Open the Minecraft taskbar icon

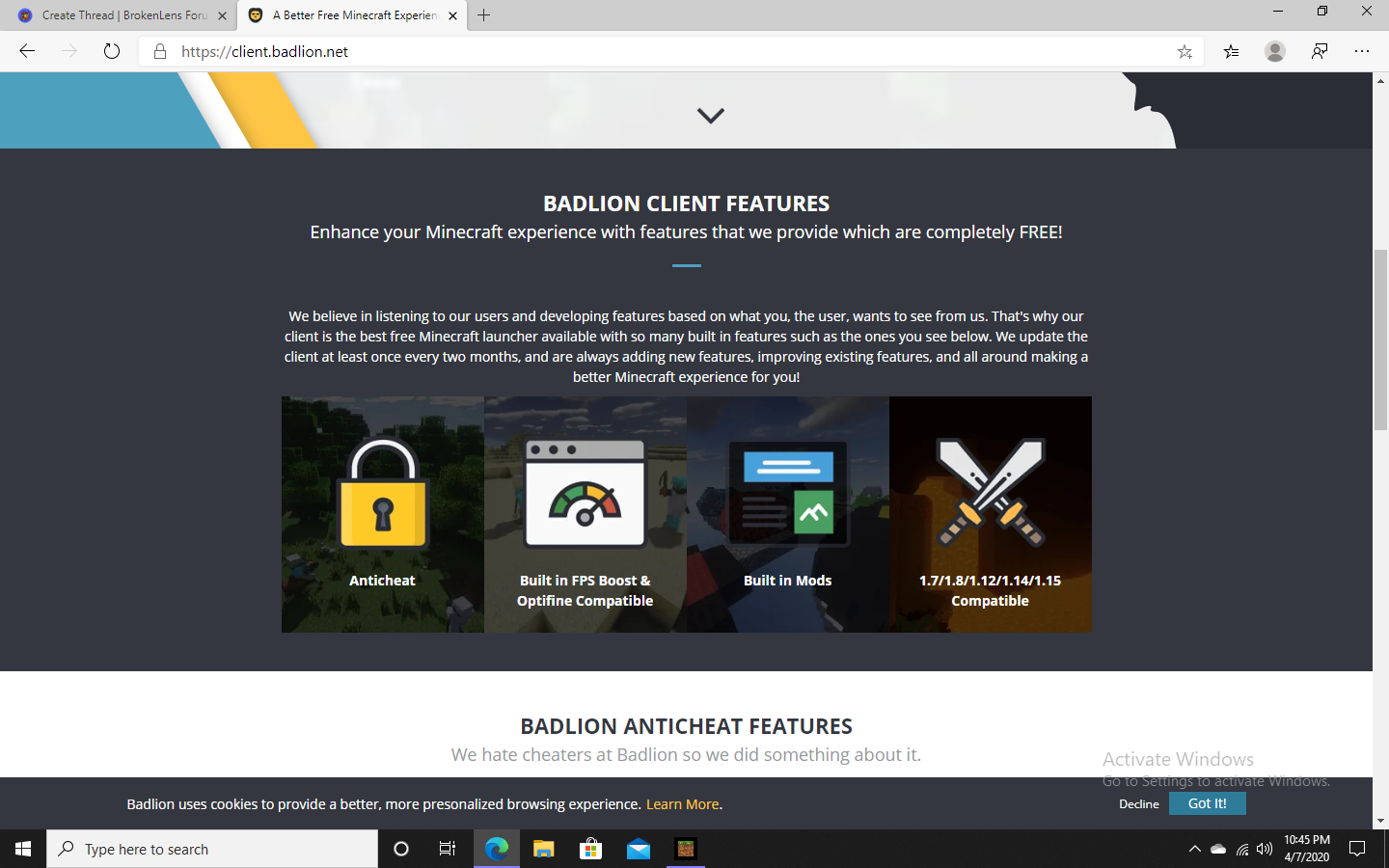point(686,849)
